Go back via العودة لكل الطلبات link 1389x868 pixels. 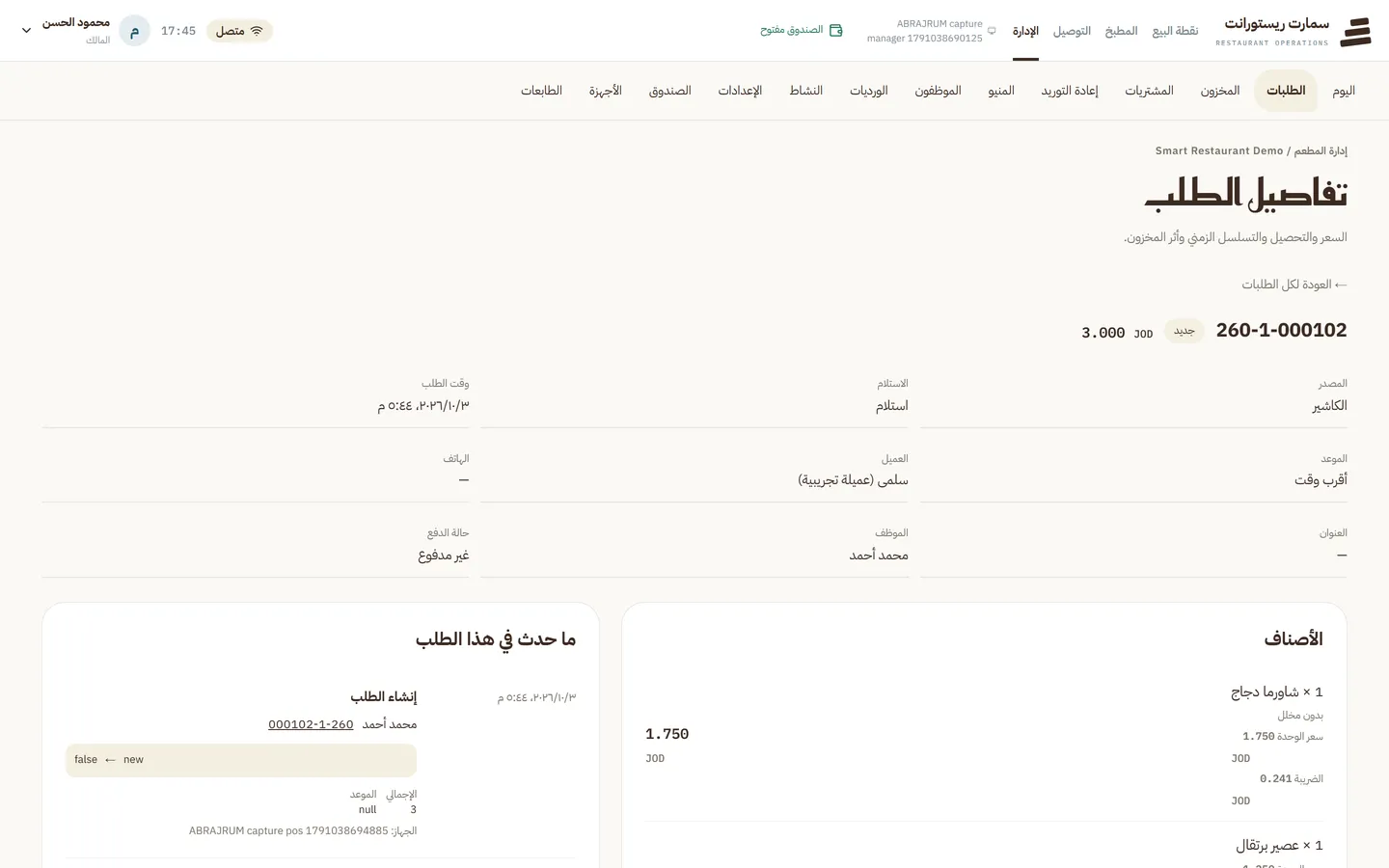(1294, 285)
